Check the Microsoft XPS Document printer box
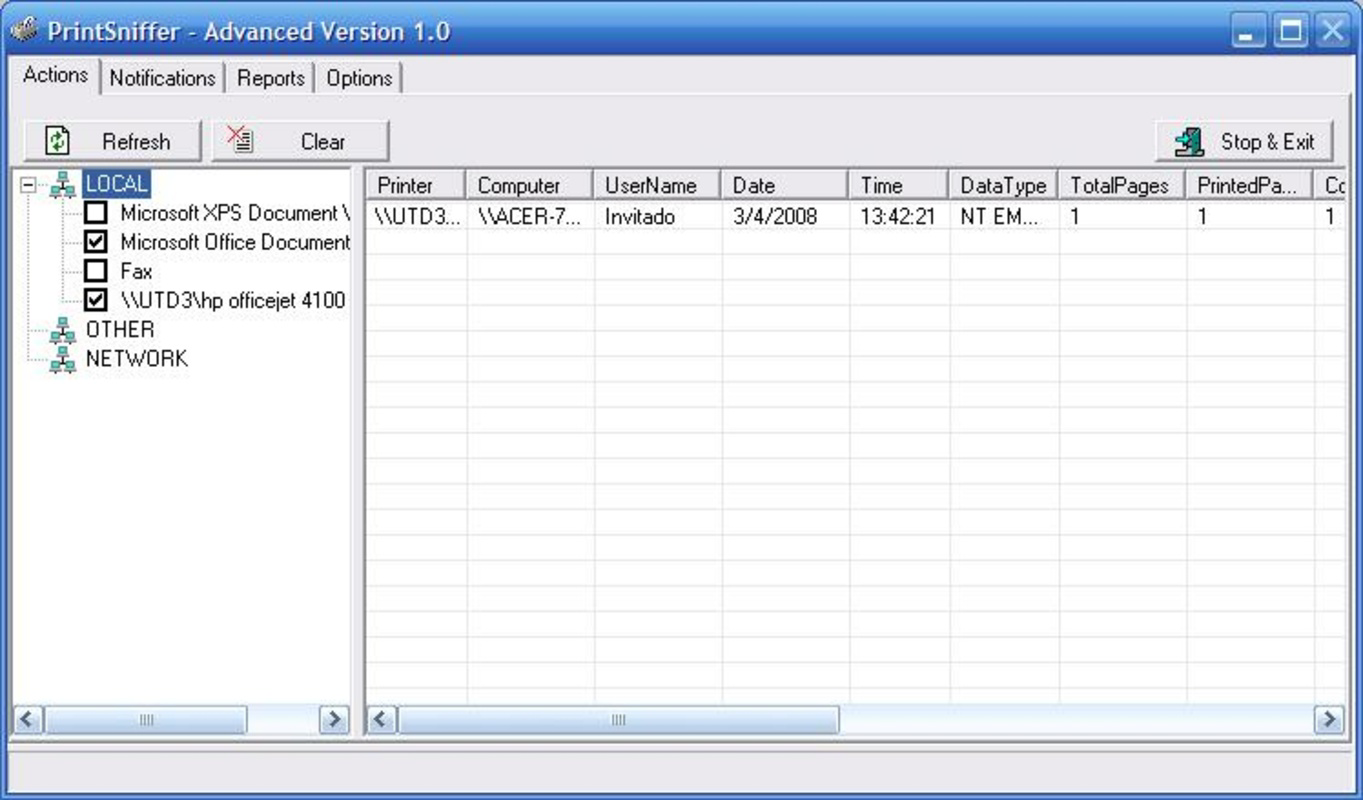 coord(96,213)
